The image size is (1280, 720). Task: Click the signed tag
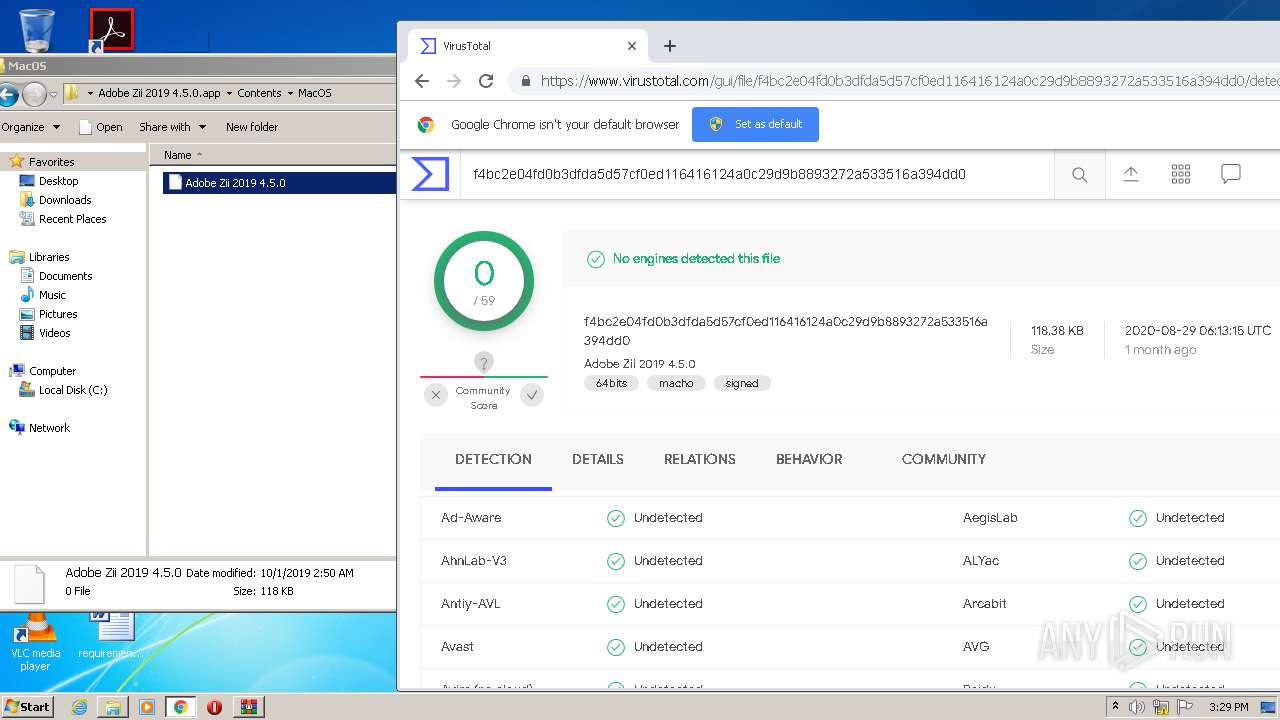[x=742, y=383]
